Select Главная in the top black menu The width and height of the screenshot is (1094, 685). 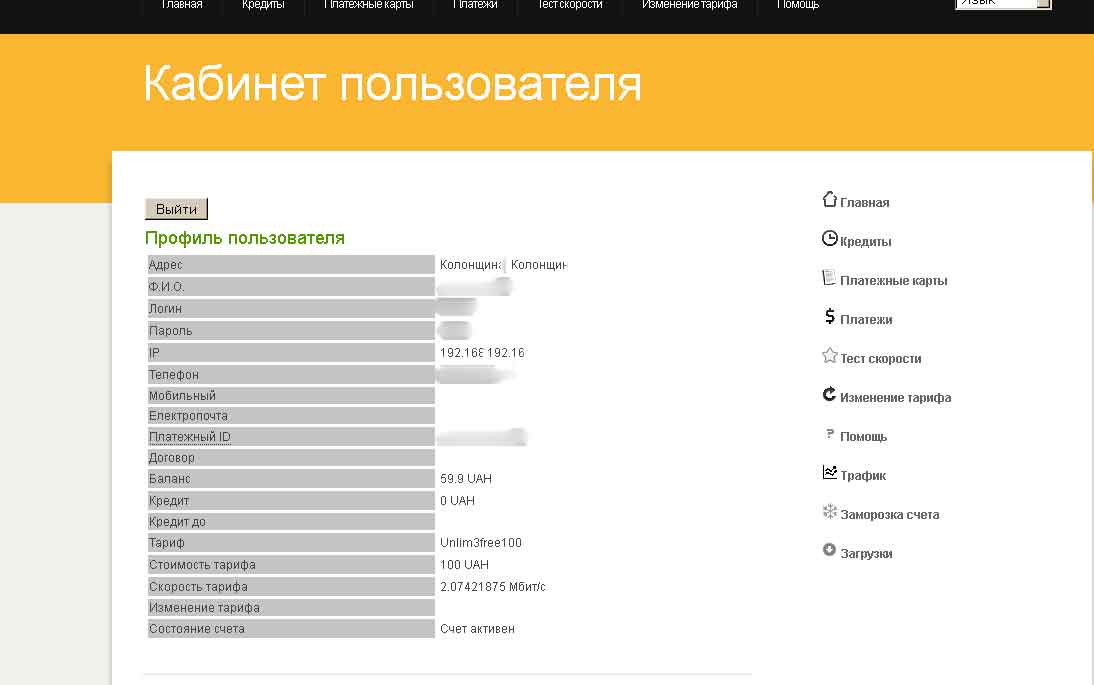(x=181, y=6)
